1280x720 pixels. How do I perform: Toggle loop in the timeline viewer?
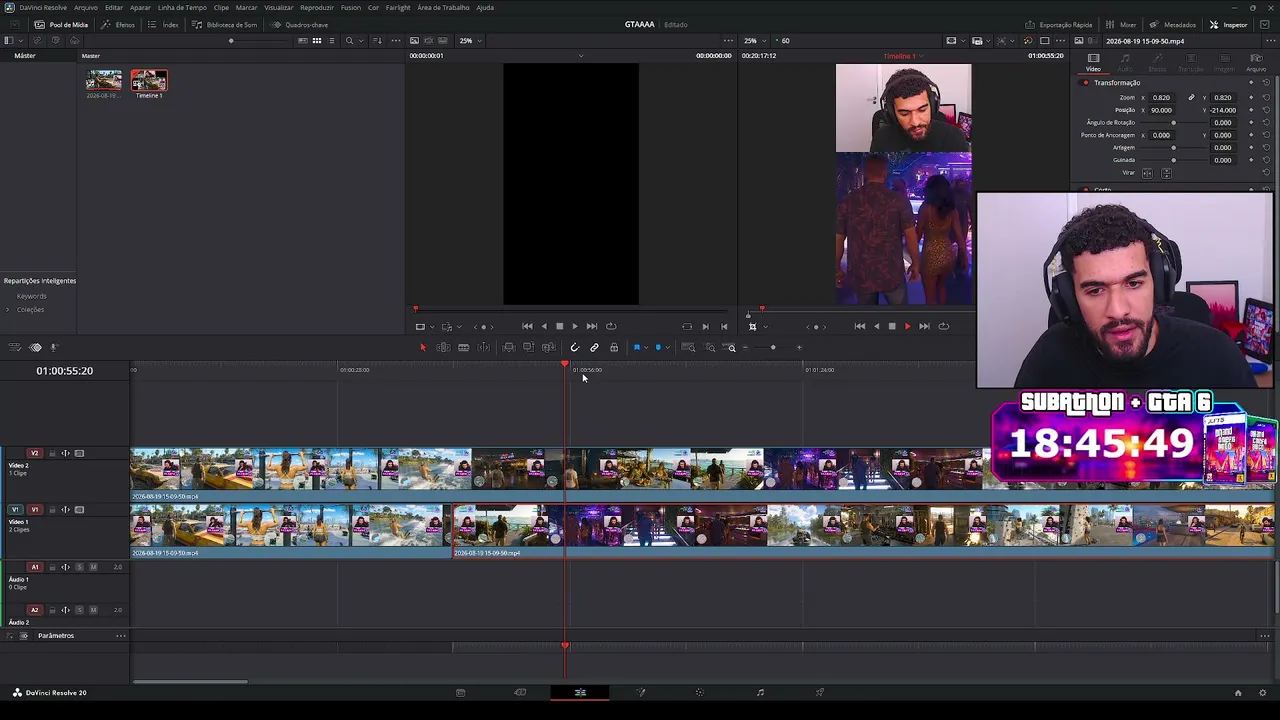[943, 326]
